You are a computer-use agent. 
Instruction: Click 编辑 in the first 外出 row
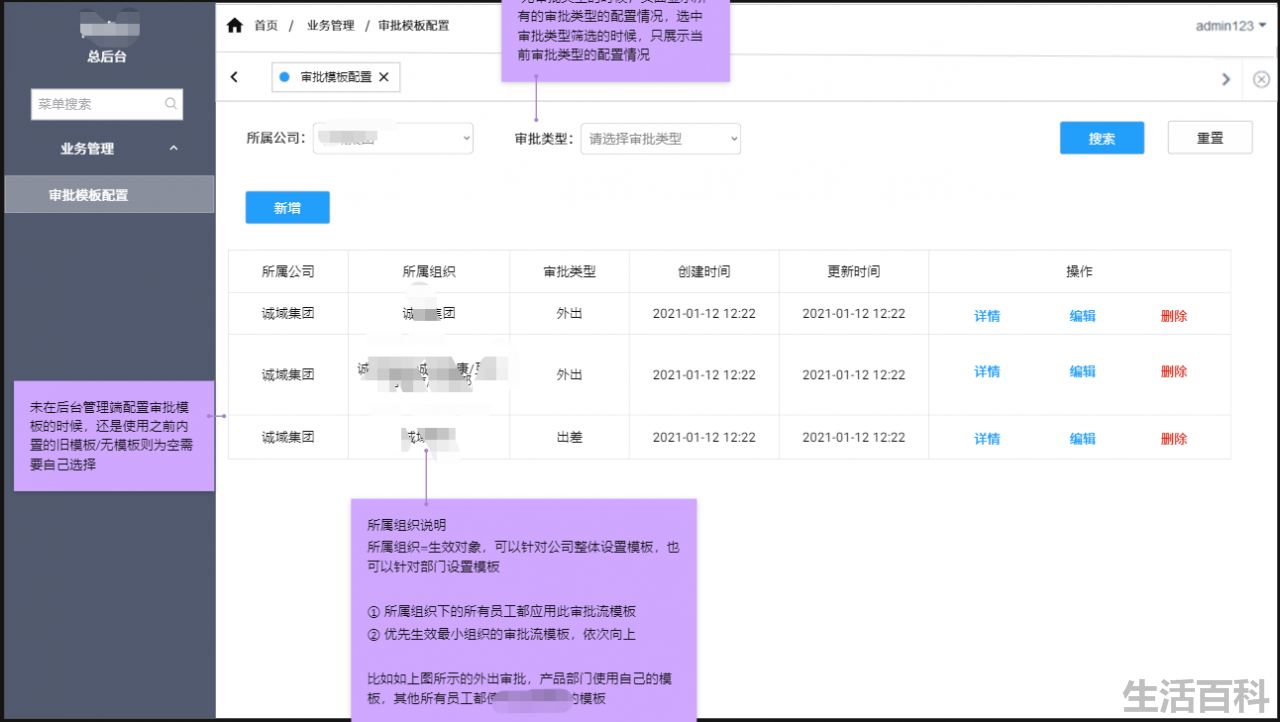click(1083, 316)
